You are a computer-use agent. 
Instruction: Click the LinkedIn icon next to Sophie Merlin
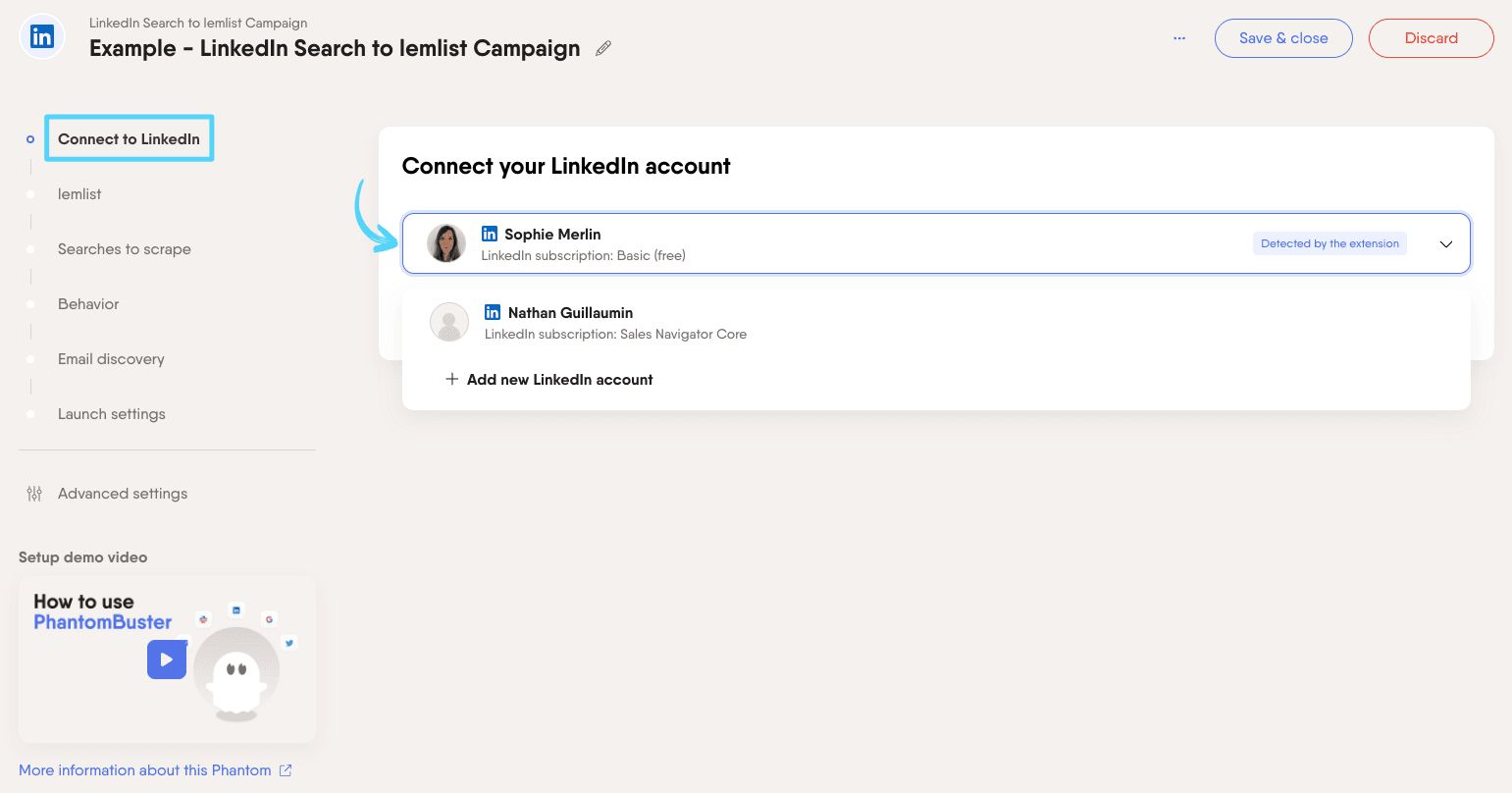pos(490,234)
